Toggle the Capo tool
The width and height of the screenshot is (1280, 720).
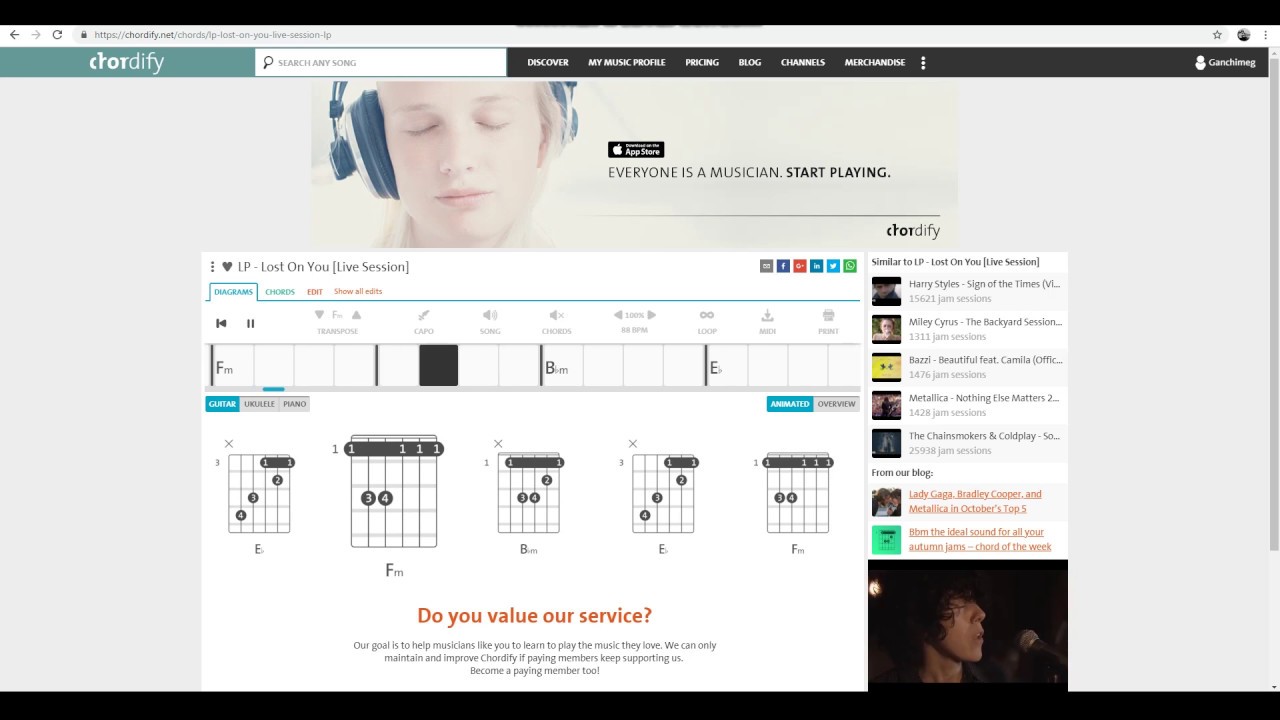424,321
